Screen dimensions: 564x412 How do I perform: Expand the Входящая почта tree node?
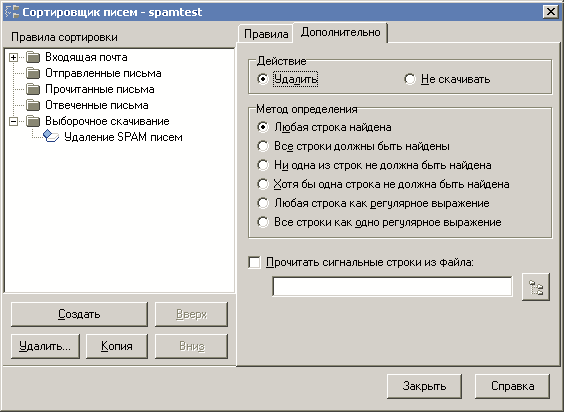(x=13, y=57)
